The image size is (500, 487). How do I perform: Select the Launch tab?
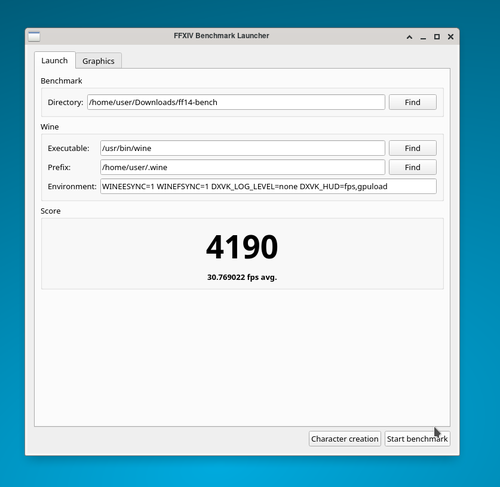click(x=55, y=61)
